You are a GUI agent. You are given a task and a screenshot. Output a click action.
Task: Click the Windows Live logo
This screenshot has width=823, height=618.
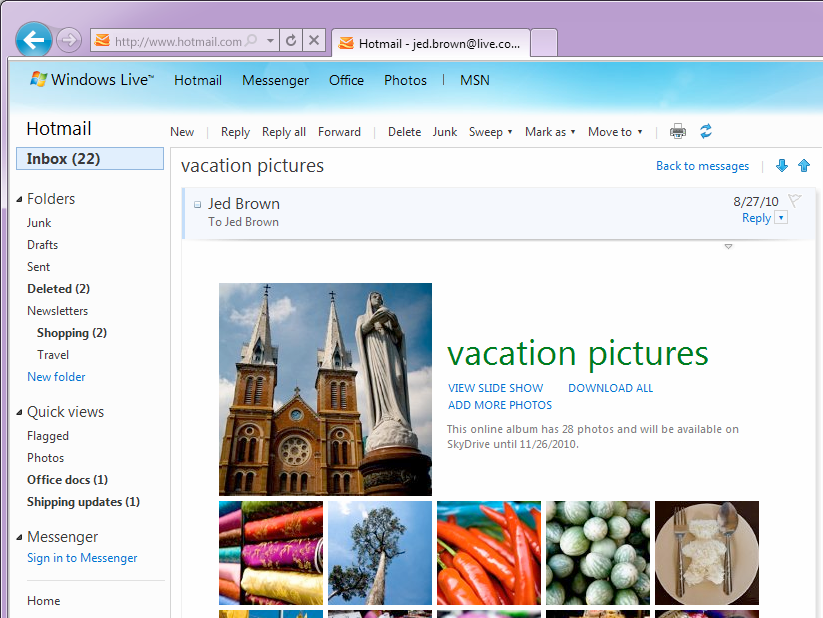click(90, 80)
